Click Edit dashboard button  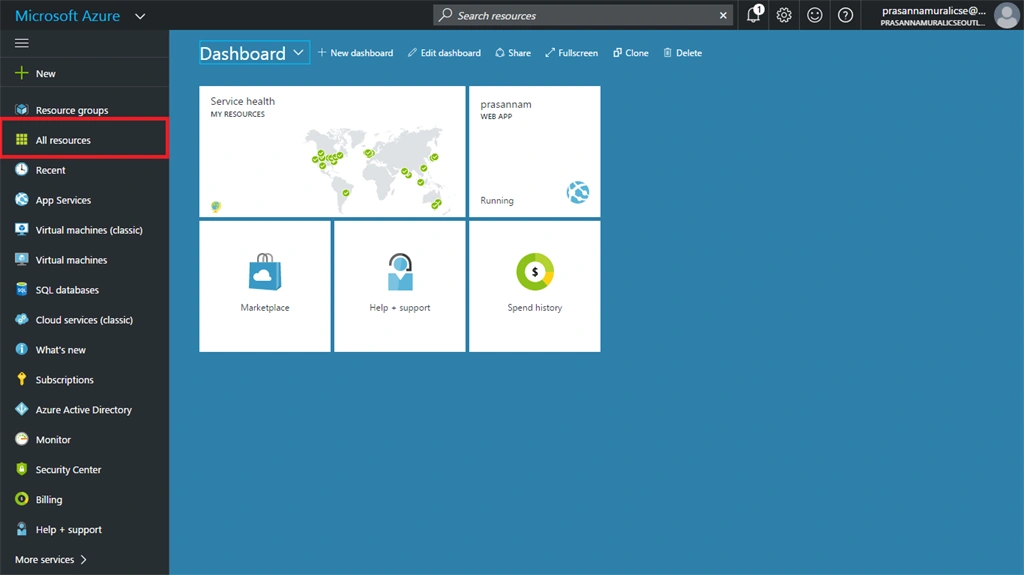tap(444, 53)
